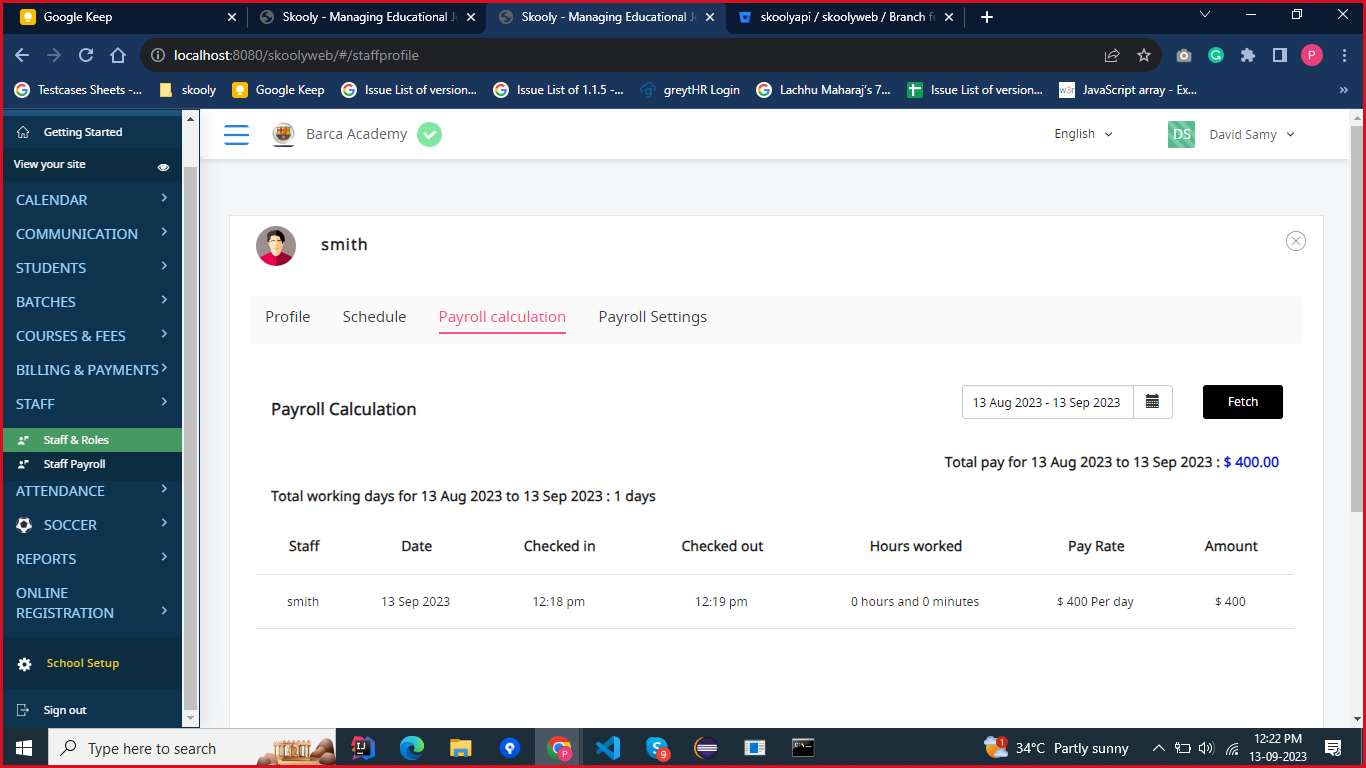The height and width of the screenshot is (768, 1366).
Task: Expand the BILLING & PAYMENTS menu
Action: 92,370
